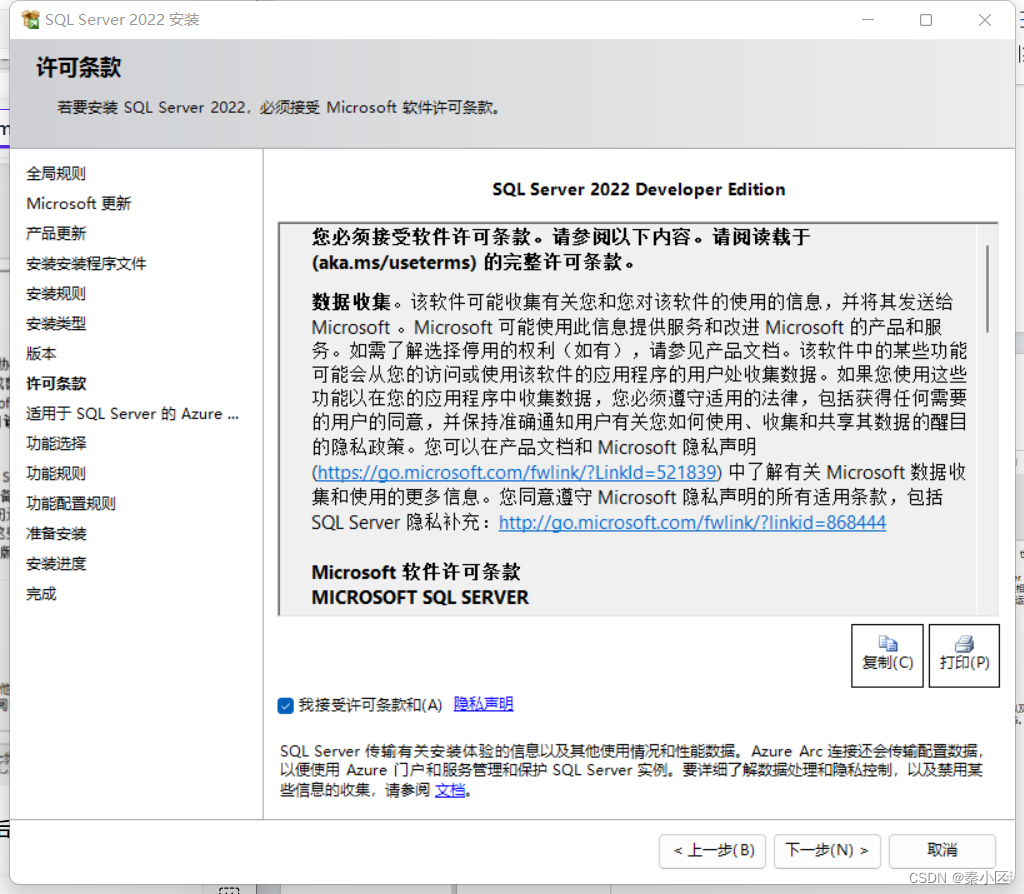Select 完成 step in sidebar
1024x894 pixels.
point(41,594)
